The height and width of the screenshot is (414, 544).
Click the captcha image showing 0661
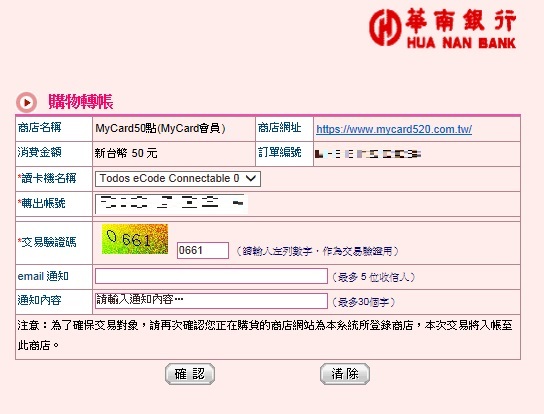click(135, 239)
